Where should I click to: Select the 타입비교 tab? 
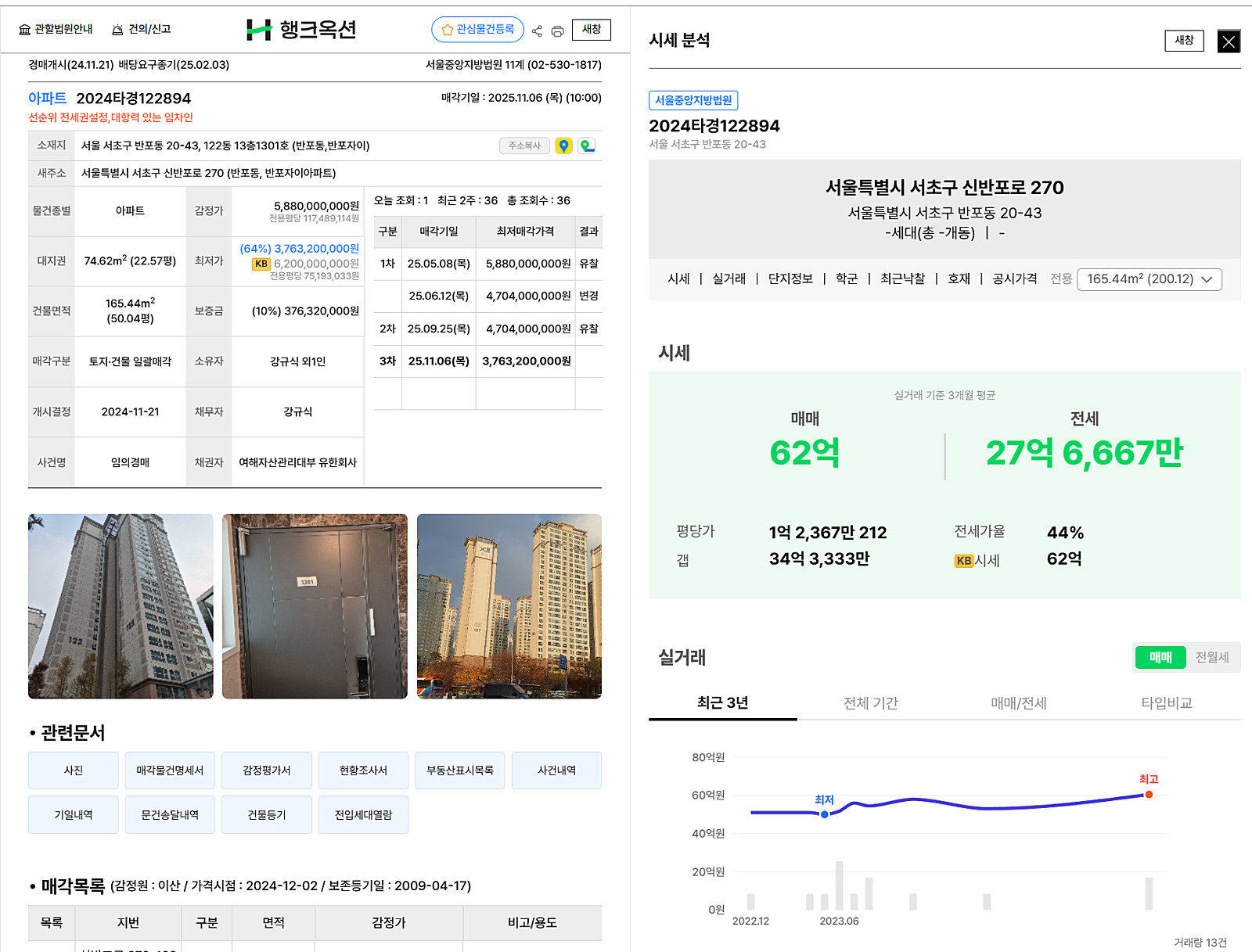point(1166,703)
